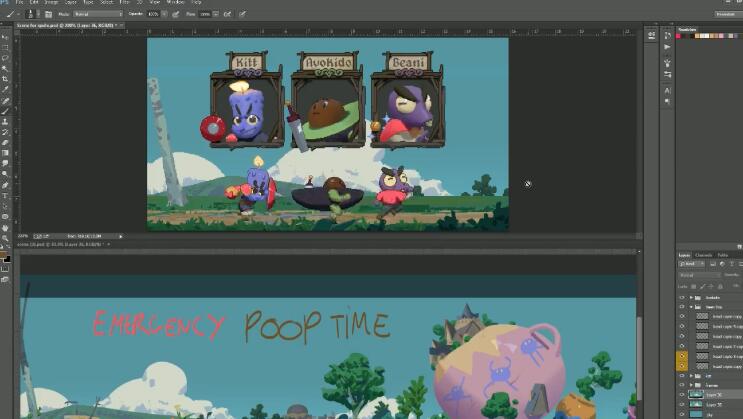Click the zoom percentage field in status bar
743x419 pixels.
pos(23,236)
